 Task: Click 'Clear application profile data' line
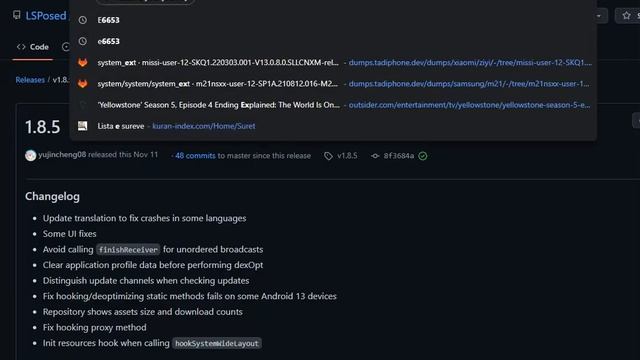click(153, 265)
